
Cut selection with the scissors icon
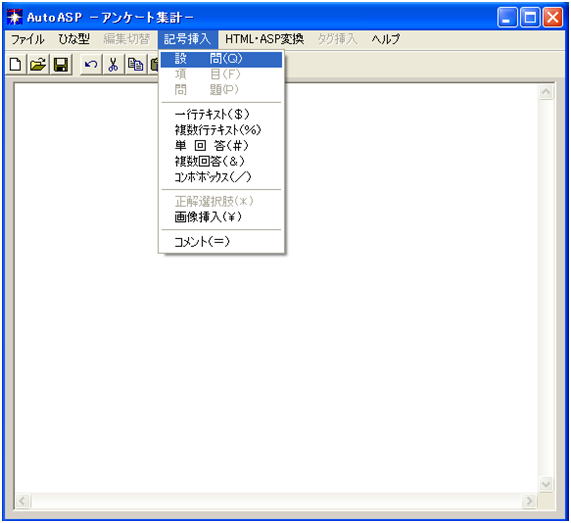pyautogui.click(x=114, y=64)
